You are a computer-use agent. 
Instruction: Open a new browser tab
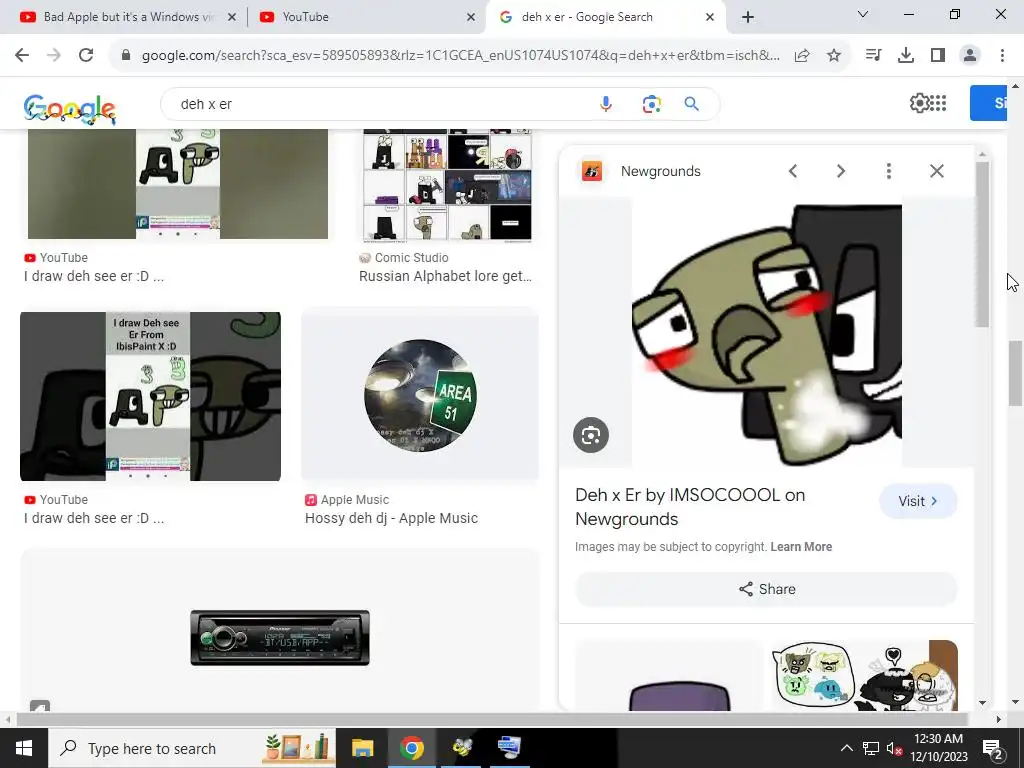pyautogui.click(x=748, y=17)
